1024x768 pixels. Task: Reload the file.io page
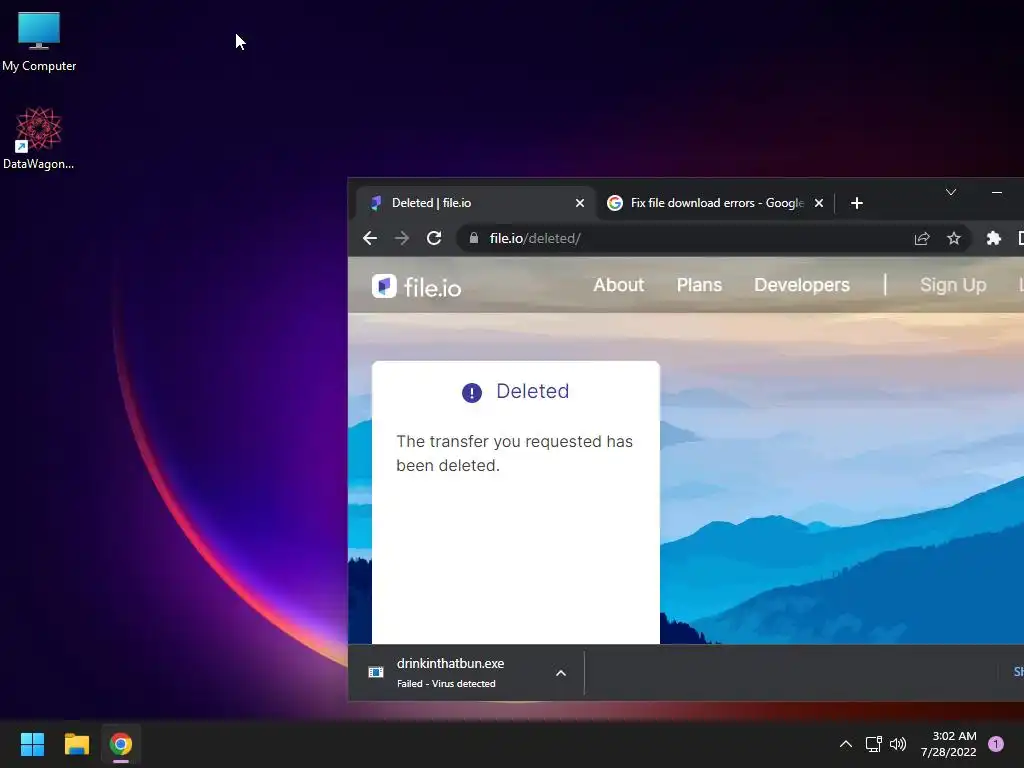[434, 238]
